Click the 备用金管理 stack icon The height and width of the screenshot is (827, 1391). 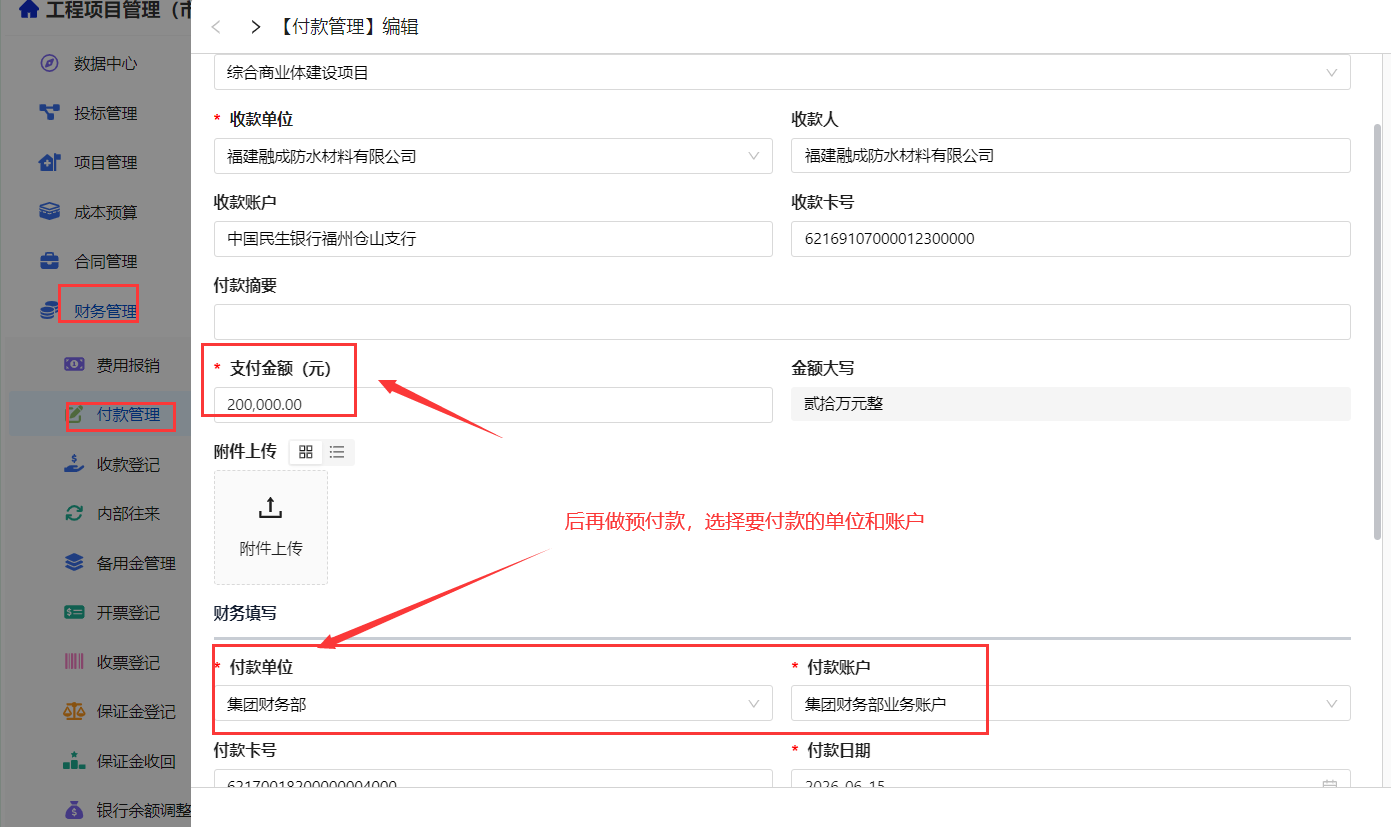(x=74, y=563)
